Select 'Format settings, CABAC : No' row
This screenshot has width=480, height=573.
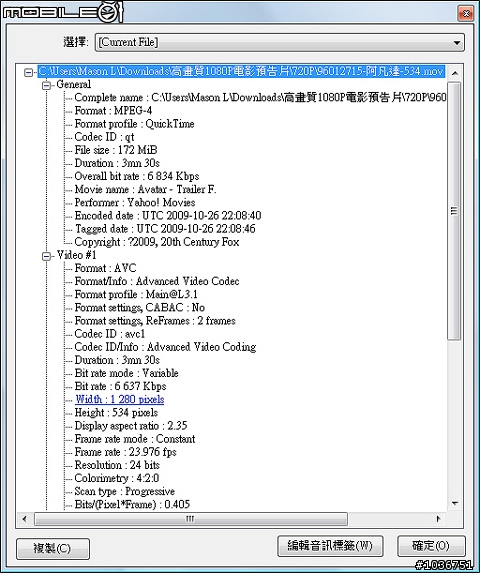pos(140,308)
